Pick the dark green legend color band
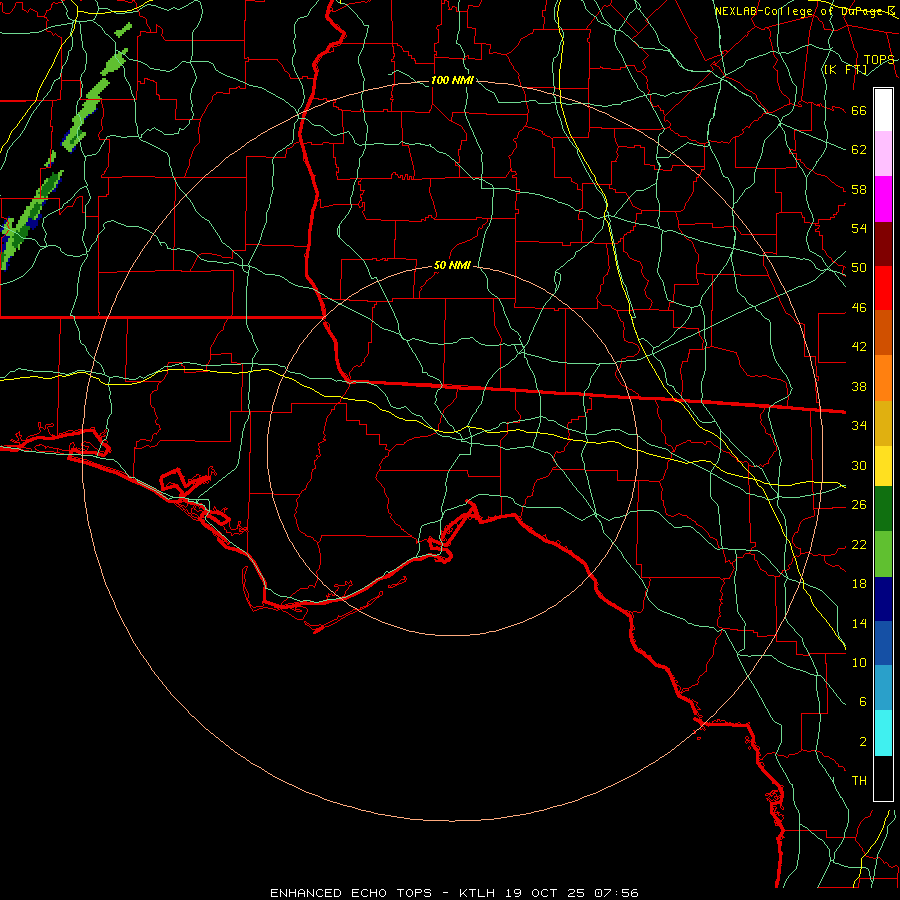This screenshot has height=900, width=900. [883, 509]
